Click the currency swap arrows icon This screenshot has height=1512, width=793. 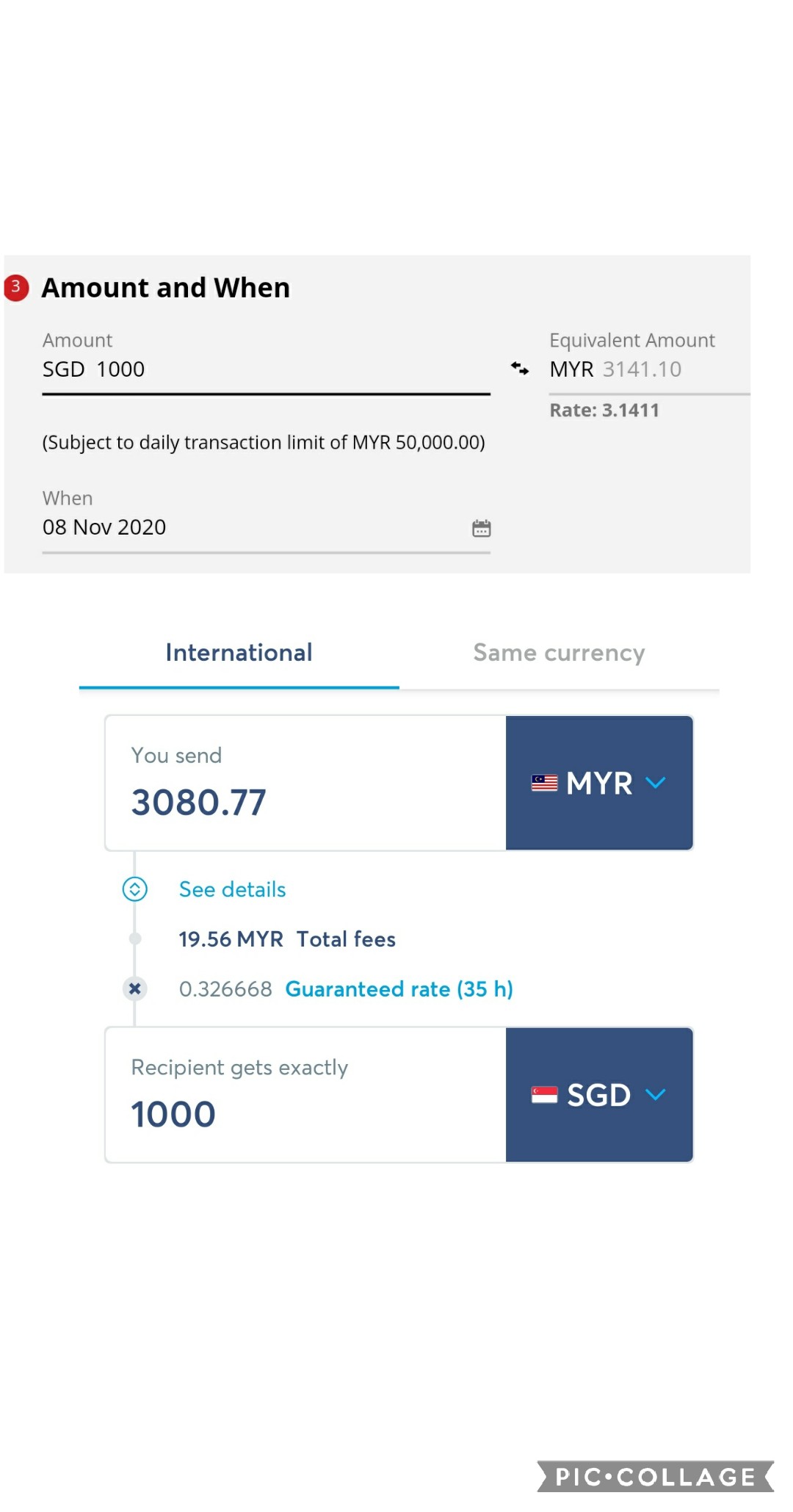tap(520, 369)
